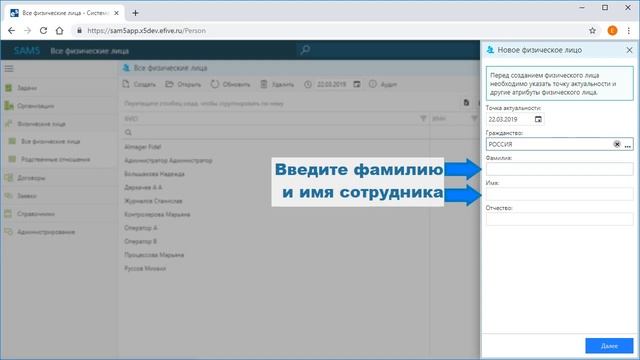640x360 pixels.
Task: Click the clock icon before toolbar date
Action: (308, 84)
